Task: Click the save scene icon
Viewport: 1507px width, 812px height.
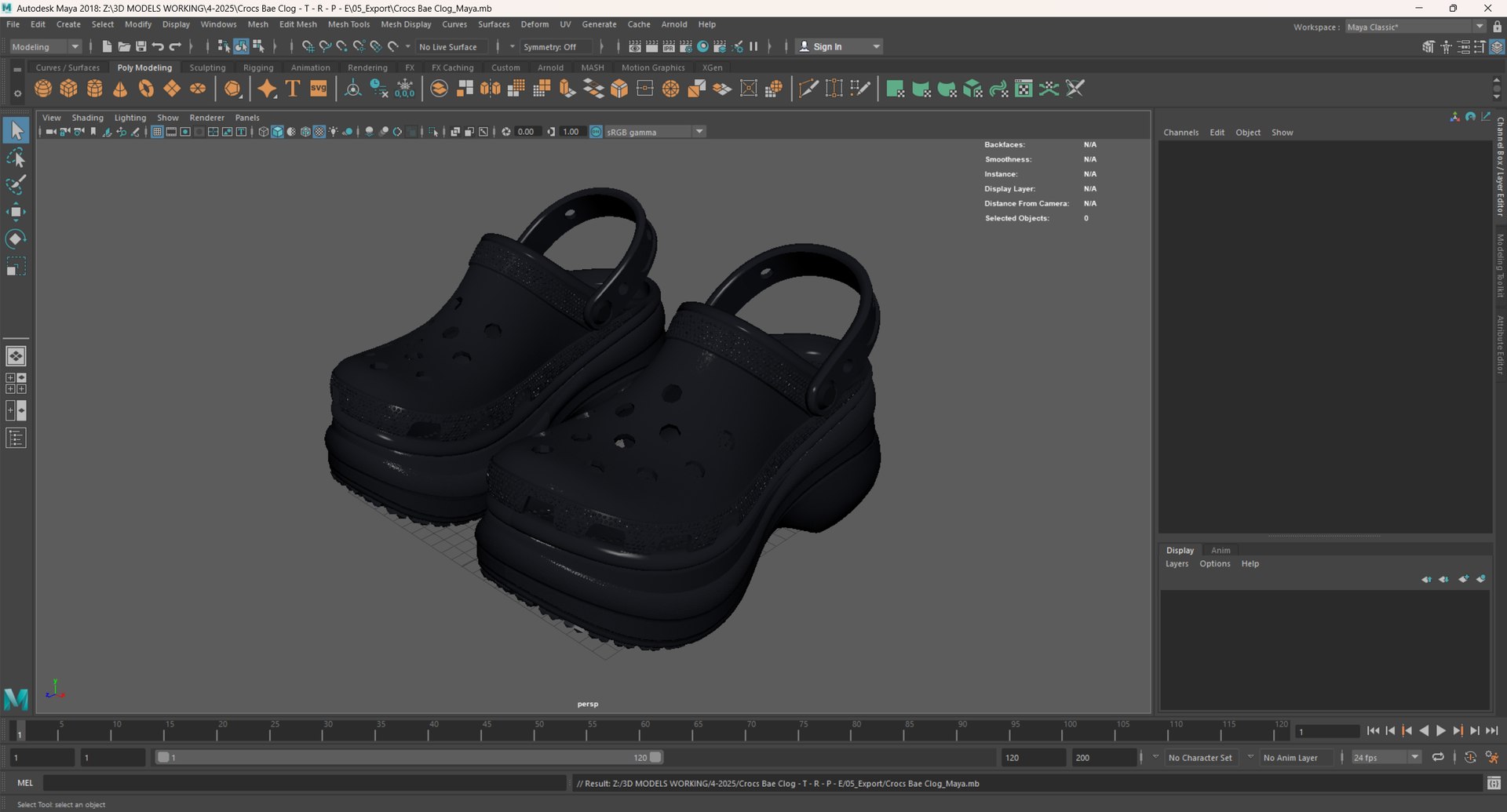Action: 141,46
